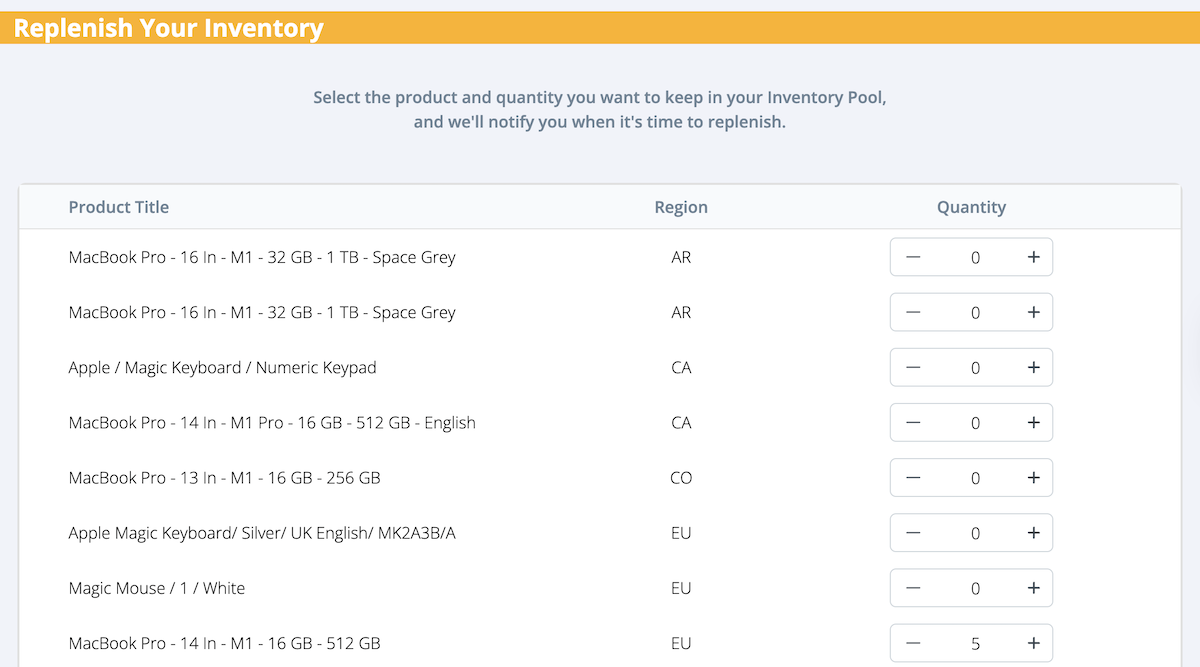This screenshot has width=1200, height=667.
Task: Click the quantity field showing 5
Action: pos(975,644)
